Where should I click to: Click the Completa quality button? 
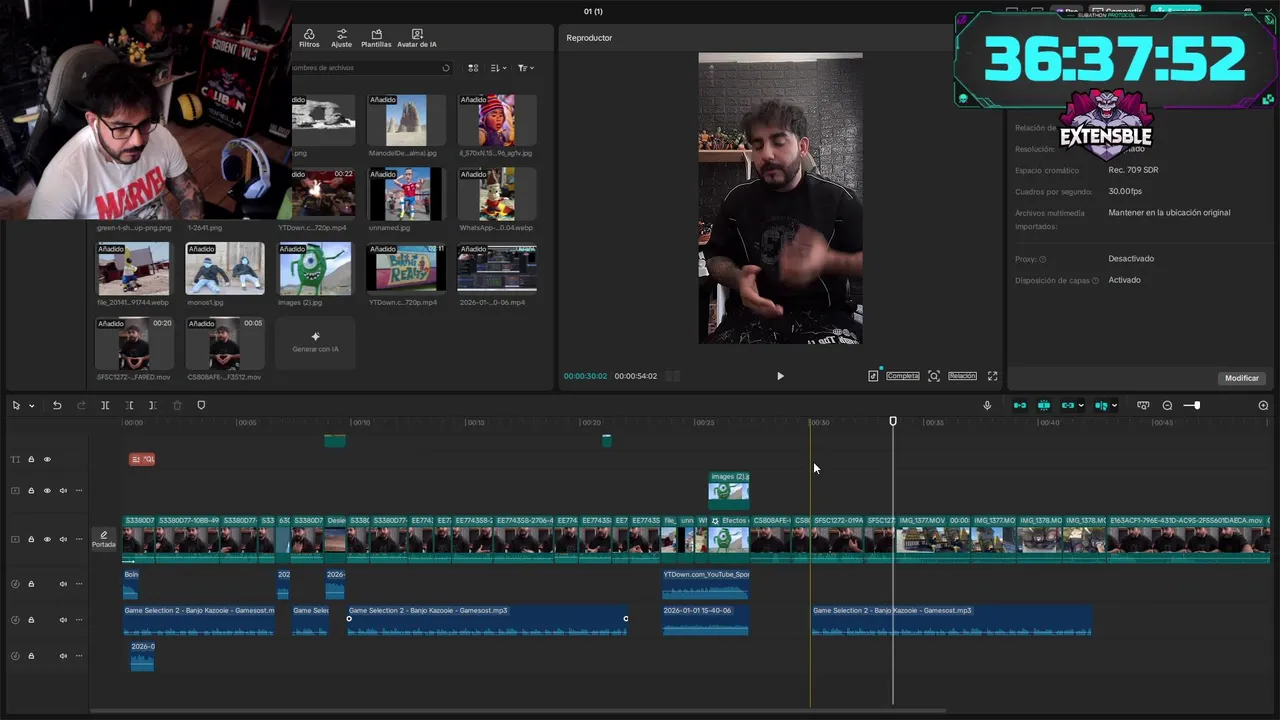pyautogui.click(x=903, y=376)
